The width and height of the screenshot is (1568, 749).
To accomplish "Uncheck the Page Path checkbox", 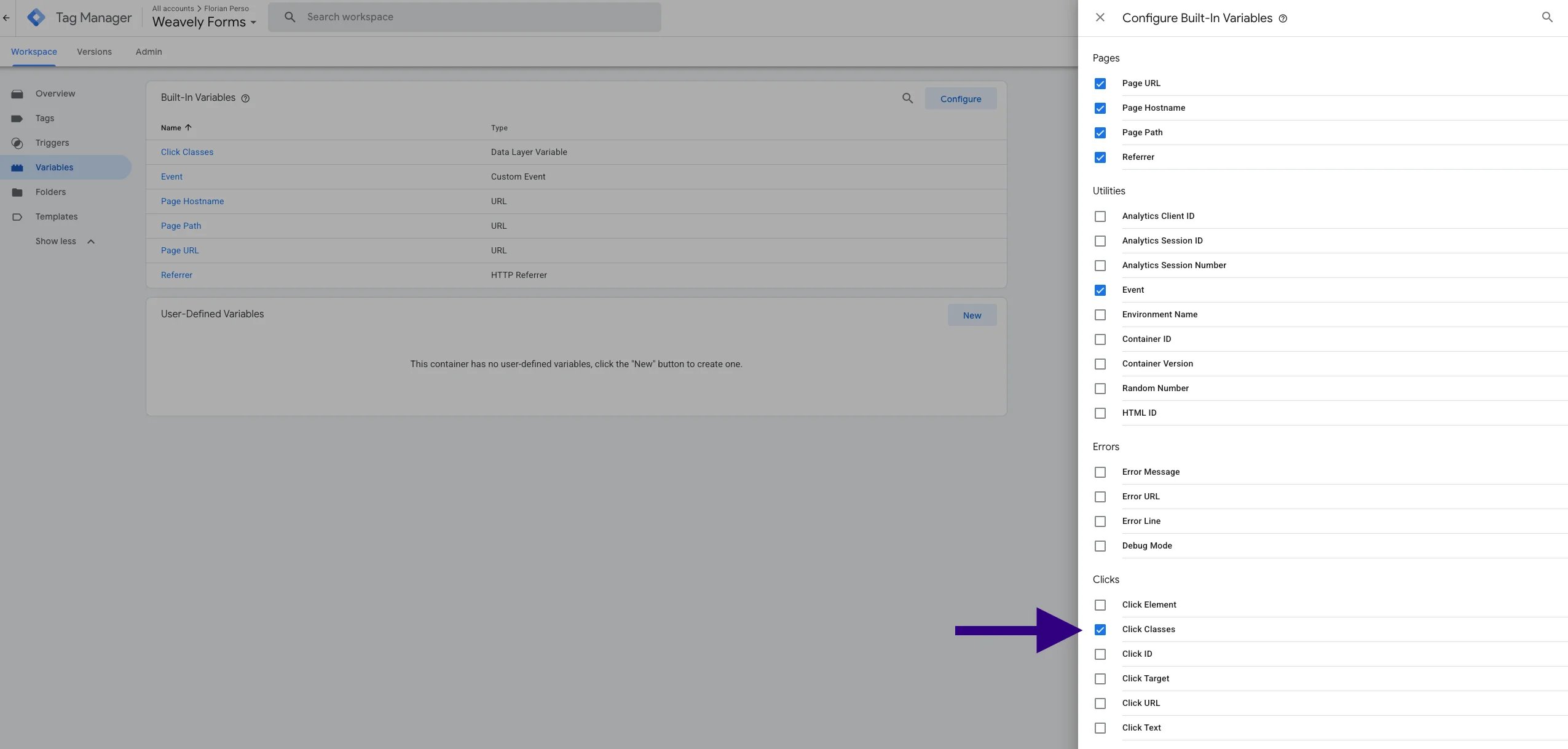I will click(1100, 133).
